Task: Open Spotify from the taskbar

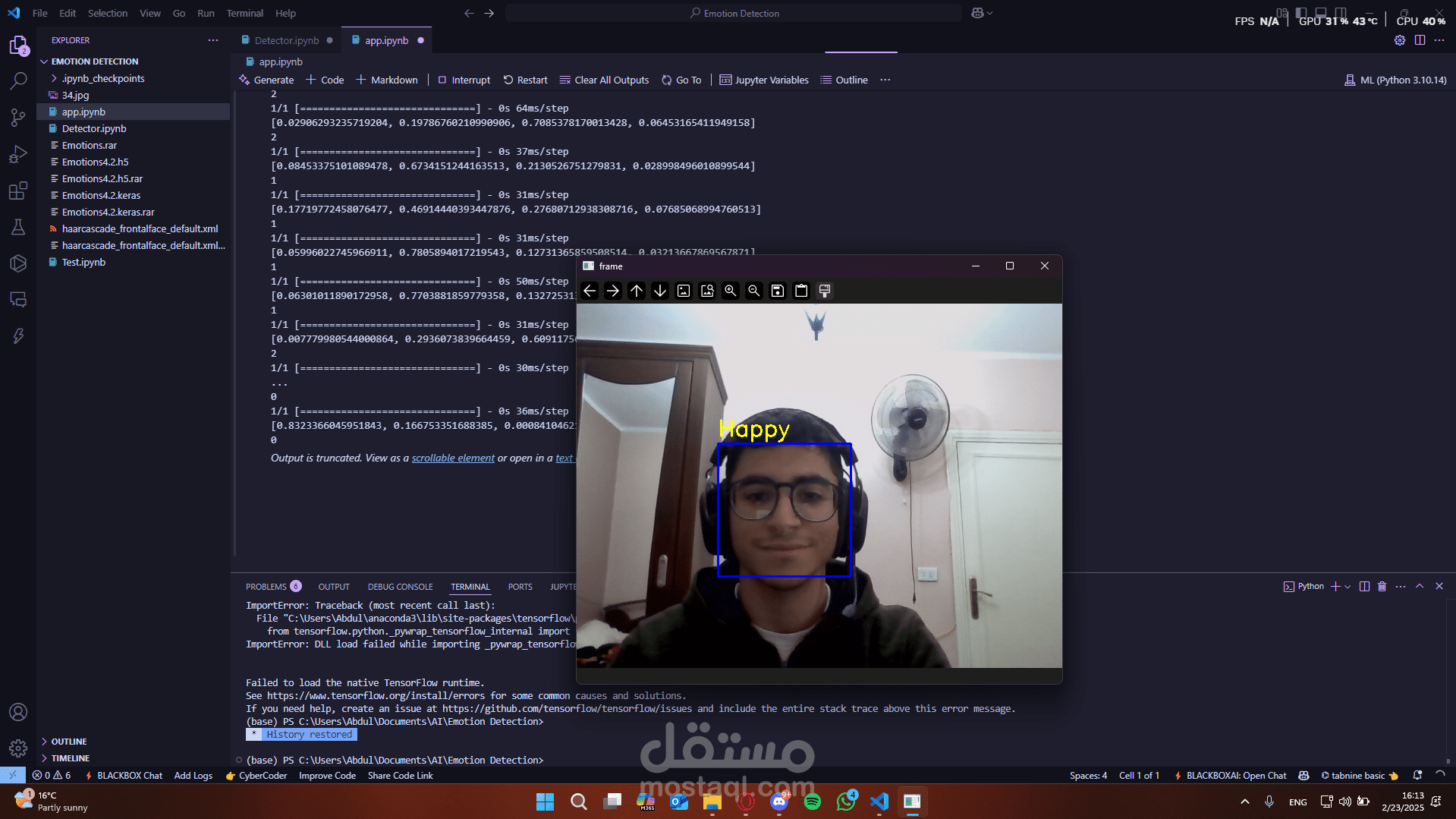Action: pos(813,802)
